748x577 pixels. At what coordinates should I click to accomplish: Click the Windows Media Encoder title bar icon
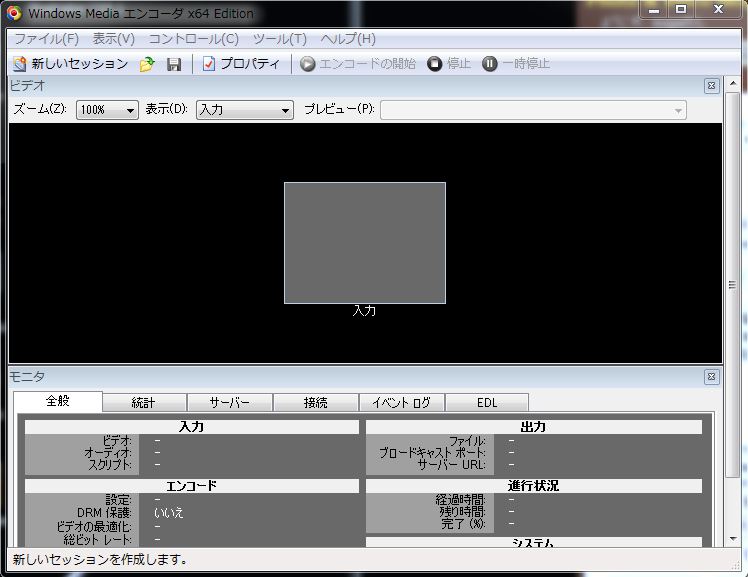tap(14, 13)
